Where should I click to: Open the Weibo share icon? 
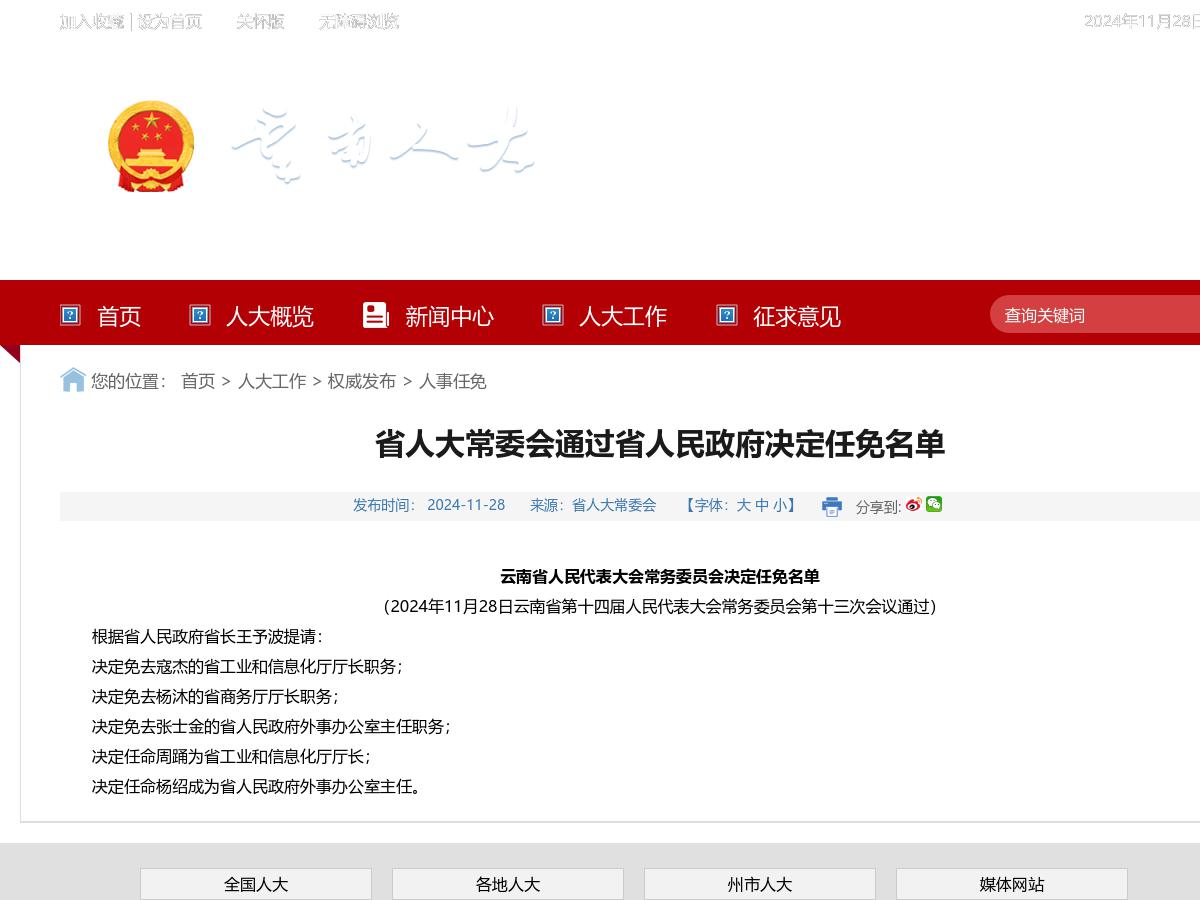(x=912, y=505)
